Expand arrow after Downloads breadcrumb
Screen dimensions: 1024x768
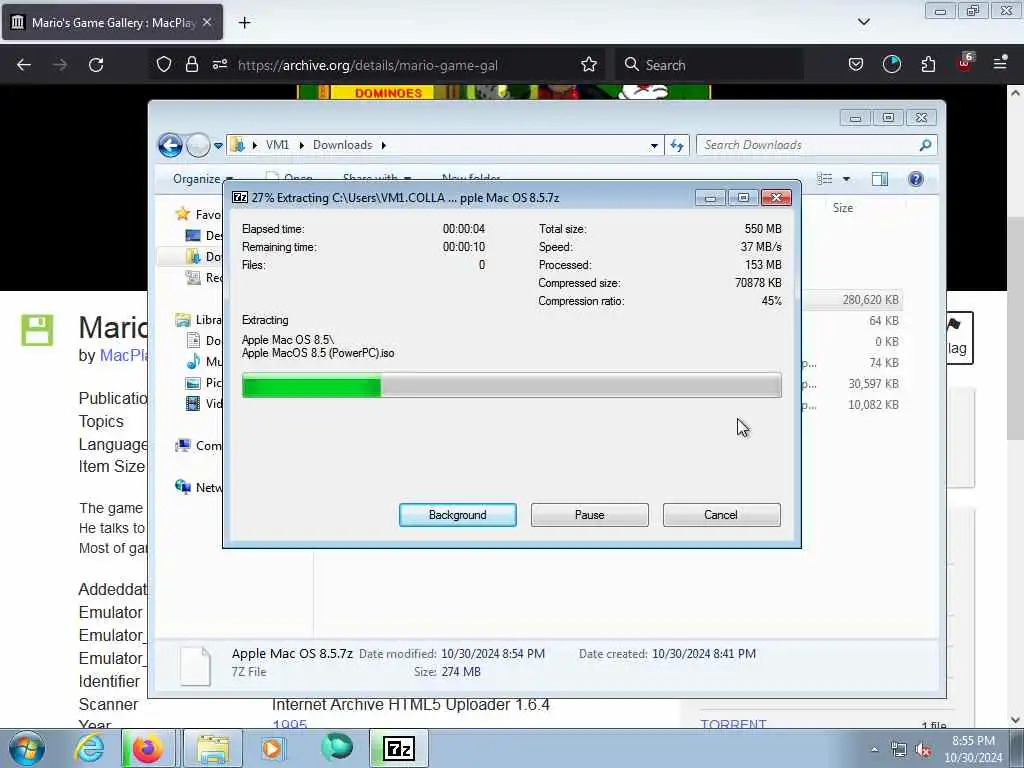(x=383, y=145)
